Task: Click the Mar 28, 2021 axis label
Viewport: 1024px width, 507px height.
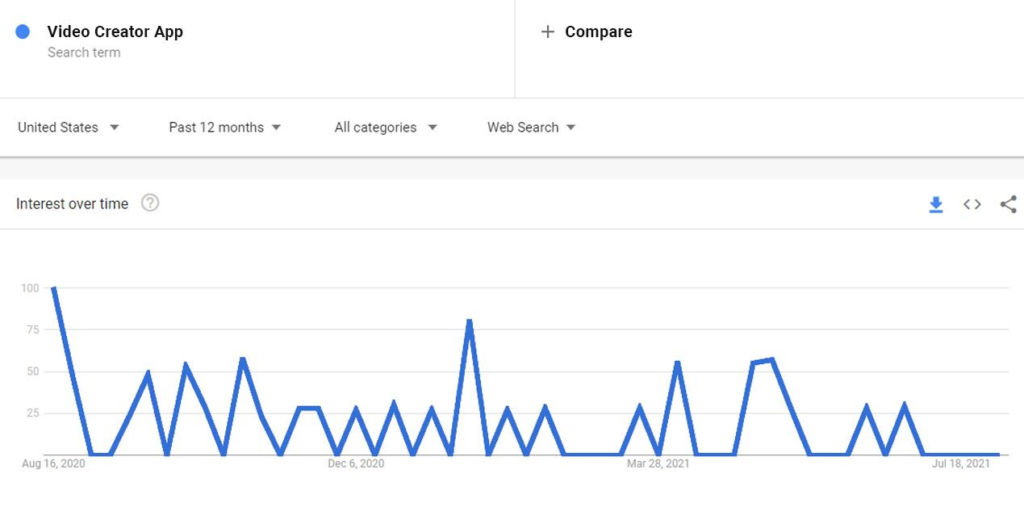Action: pyautogui.click(x=658, y=464)
